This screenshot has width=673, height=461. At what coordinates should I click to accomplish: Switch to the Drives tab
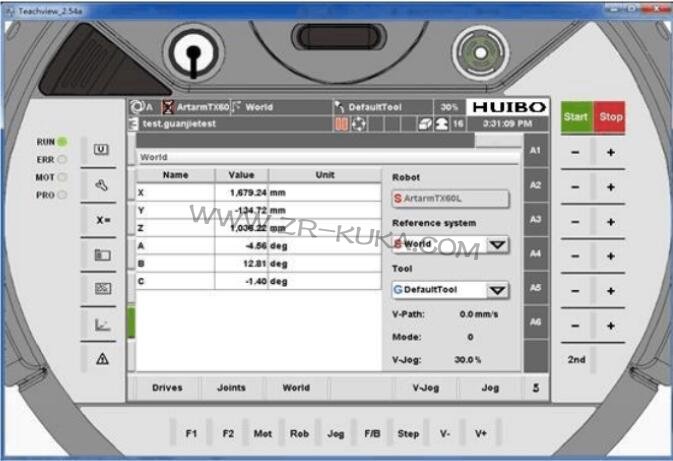pos(167,387)
